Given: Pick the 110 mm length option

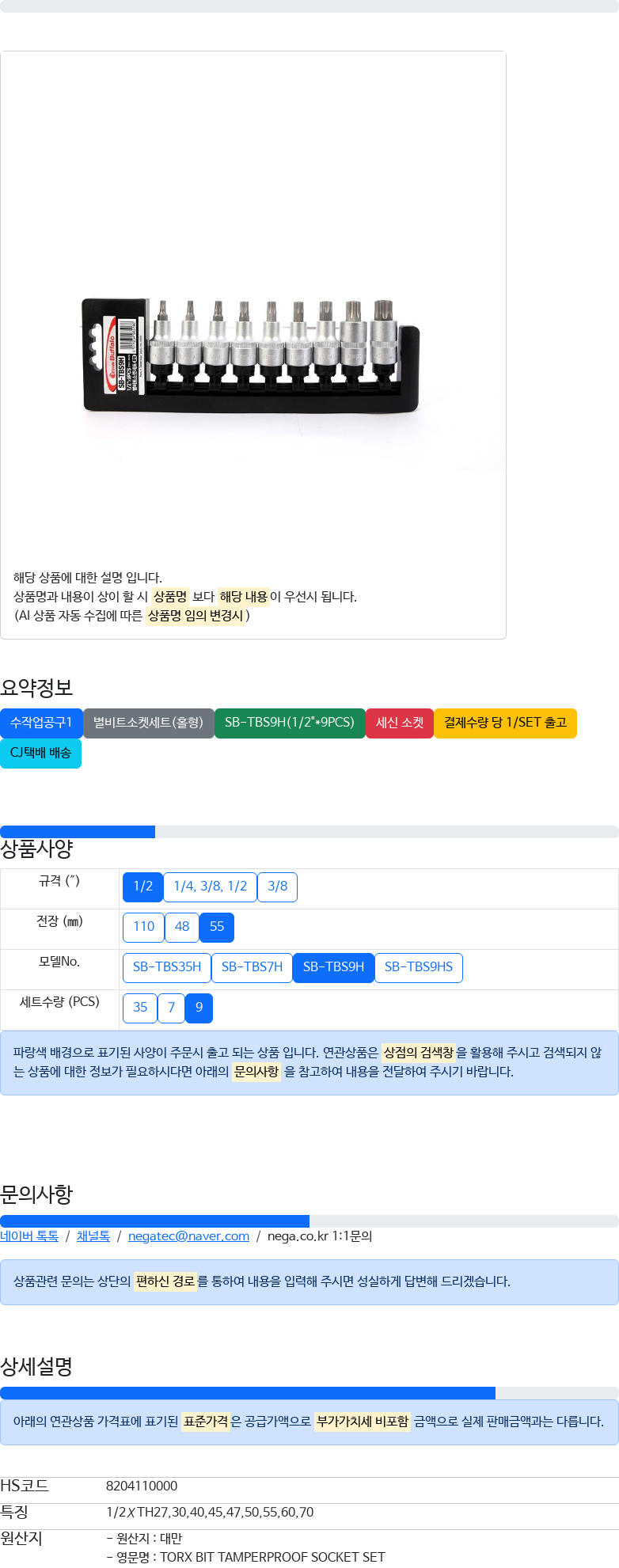Looking at the screenshot, I should tap(144, 927).
